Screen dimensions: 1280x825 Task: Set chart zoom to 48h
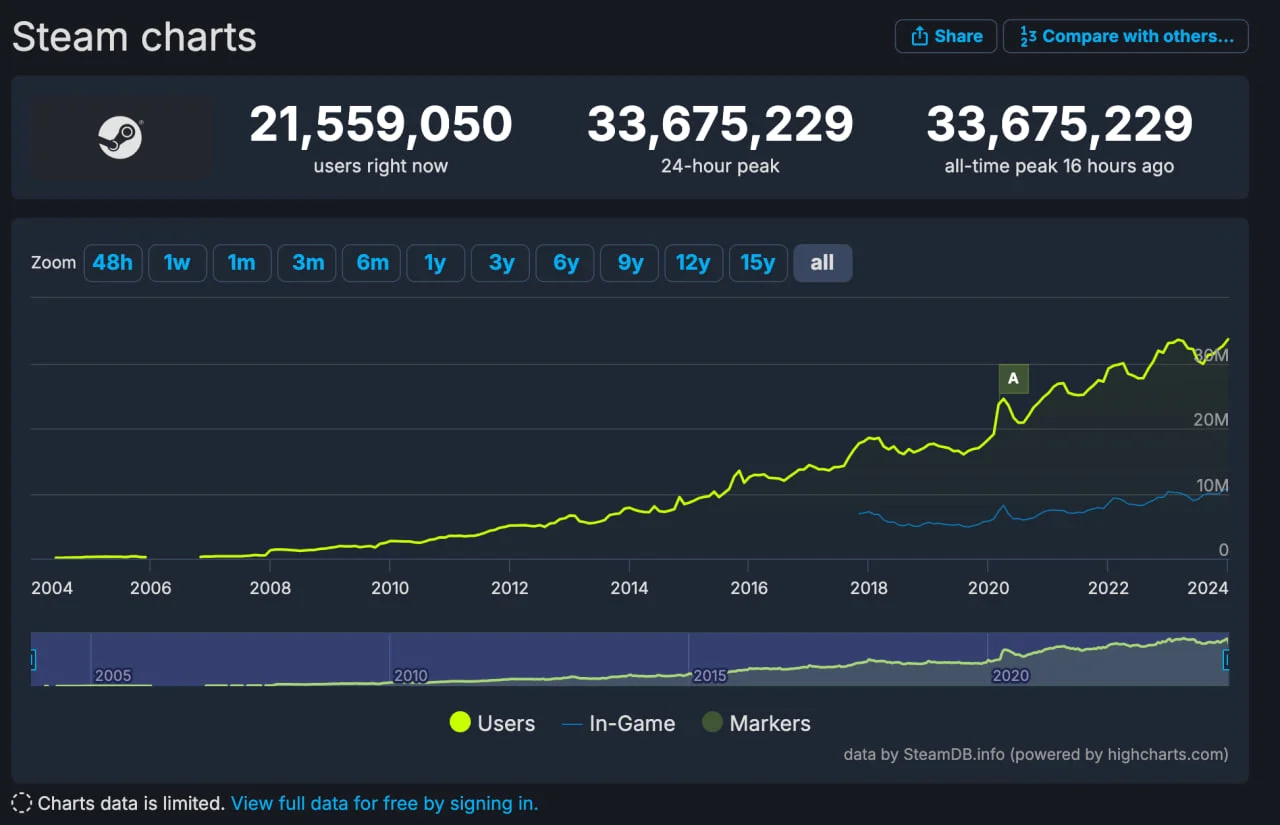click(x=113, y=263)
